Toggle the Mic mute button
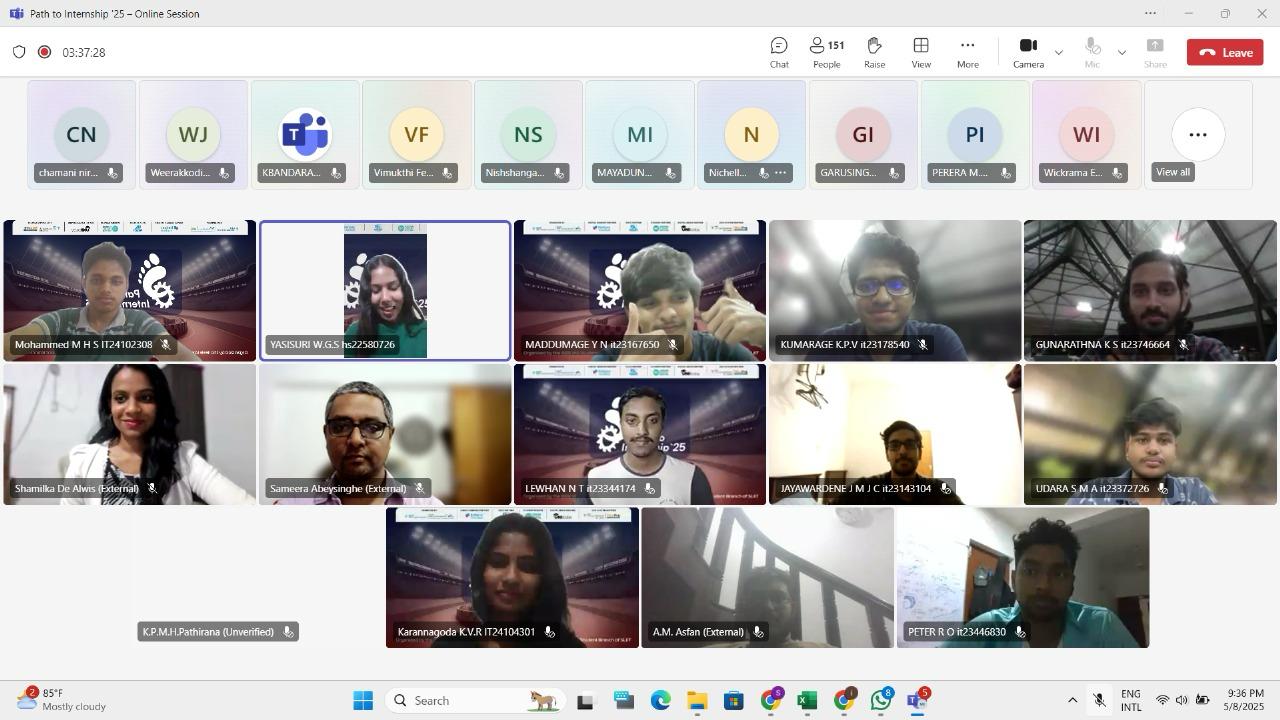The height and width of the screenshot is (720, 1280). point(1092,53)
